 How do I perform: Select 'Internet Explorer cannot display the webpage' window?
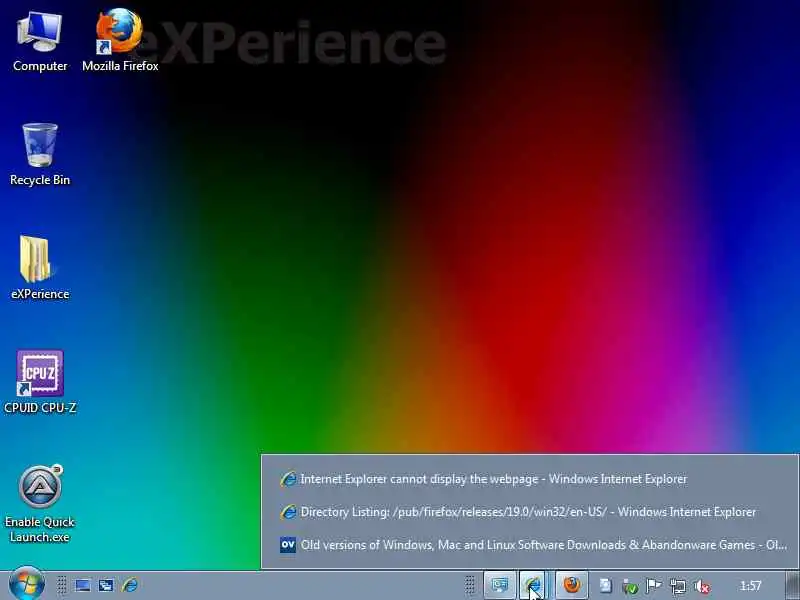click(530, 479)
